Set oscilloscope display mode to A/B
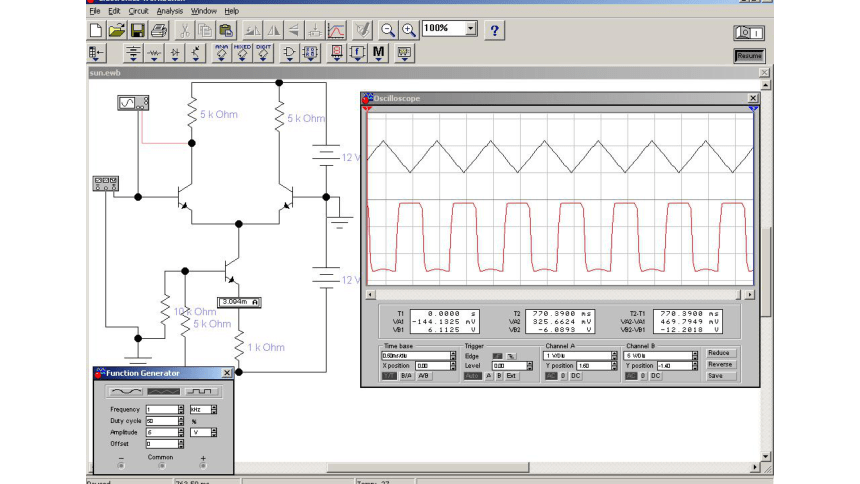The height and width of the screenshot is (484, 860). (x=423, y=376)
